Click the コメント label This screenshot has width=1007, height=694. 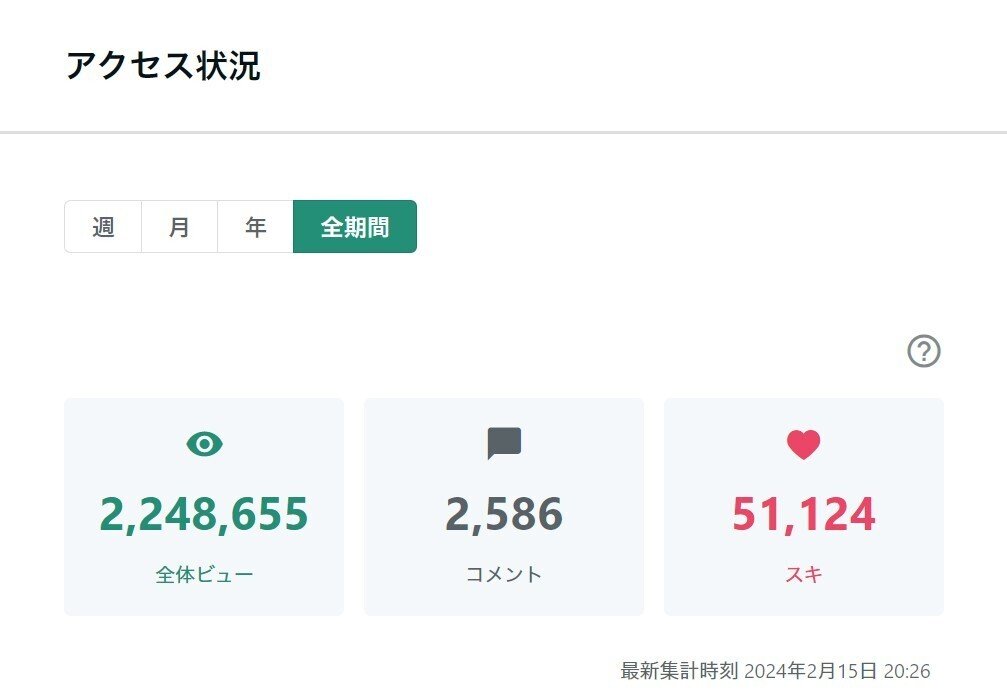coord(504,574)
